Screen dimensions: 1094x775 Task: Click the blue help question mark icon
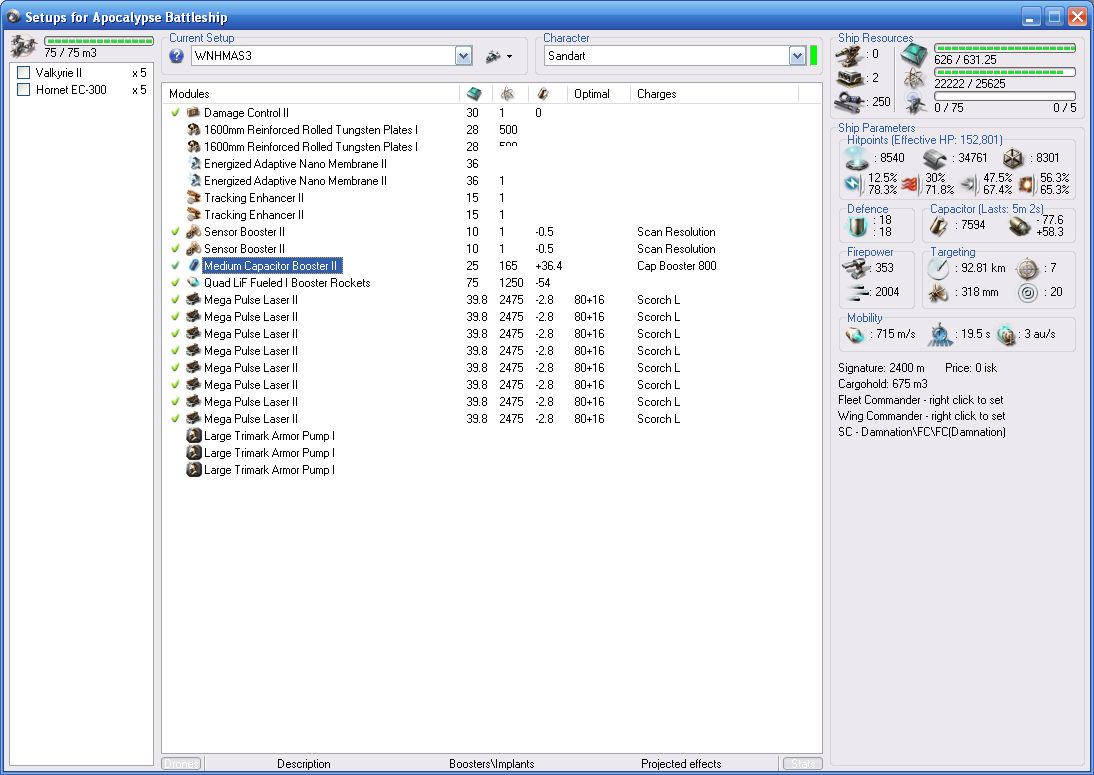[177, 56]
